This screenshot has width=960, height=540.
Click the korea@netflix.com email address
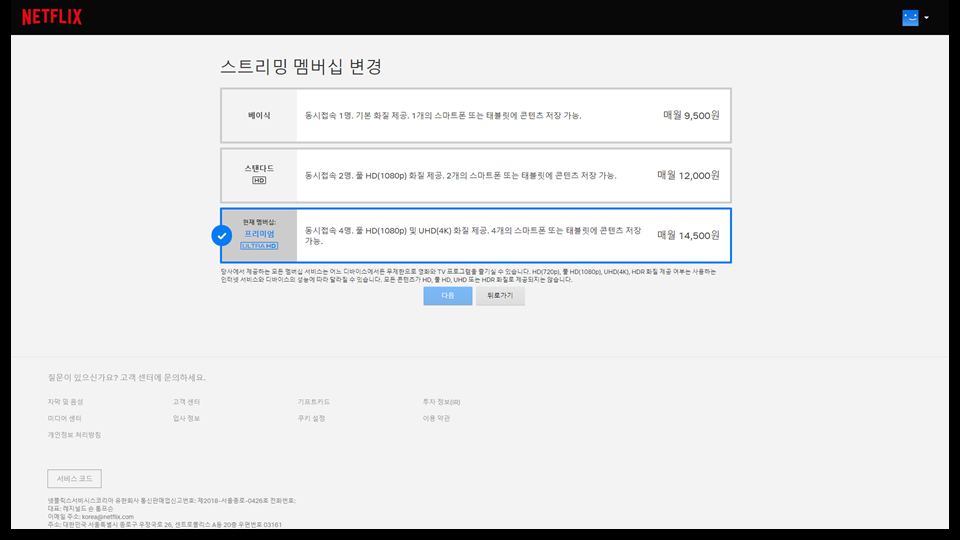click(x=108, y=517)
